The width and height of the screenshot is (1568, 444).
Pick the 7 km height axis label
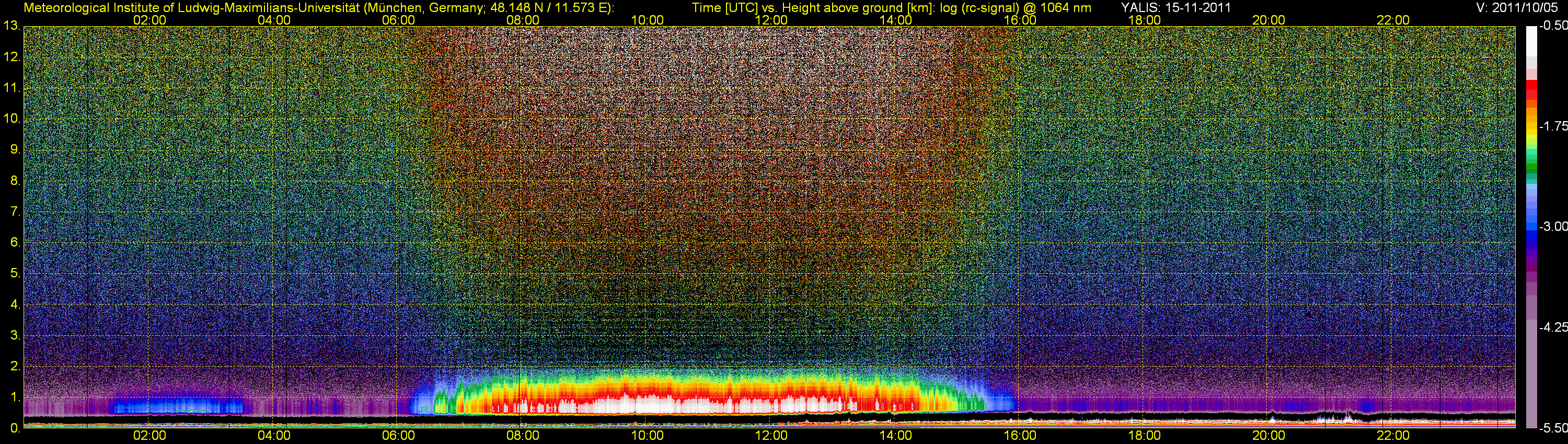pos(15,212)
